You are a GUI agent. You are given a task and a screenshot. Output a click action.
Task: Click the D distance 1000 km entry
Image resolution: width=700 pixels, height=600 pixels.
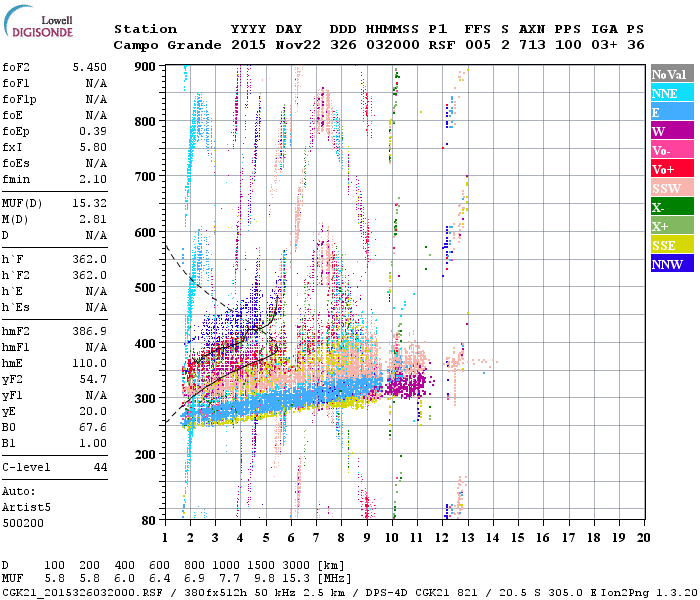coord(226,565)
